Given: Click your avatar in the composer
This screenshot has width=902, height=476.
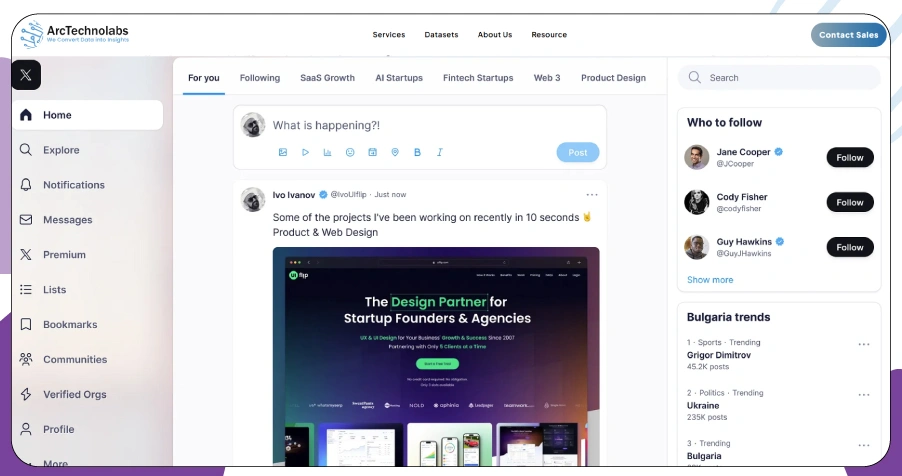Looking at the screenshot, I should click(x=253, y=125).
